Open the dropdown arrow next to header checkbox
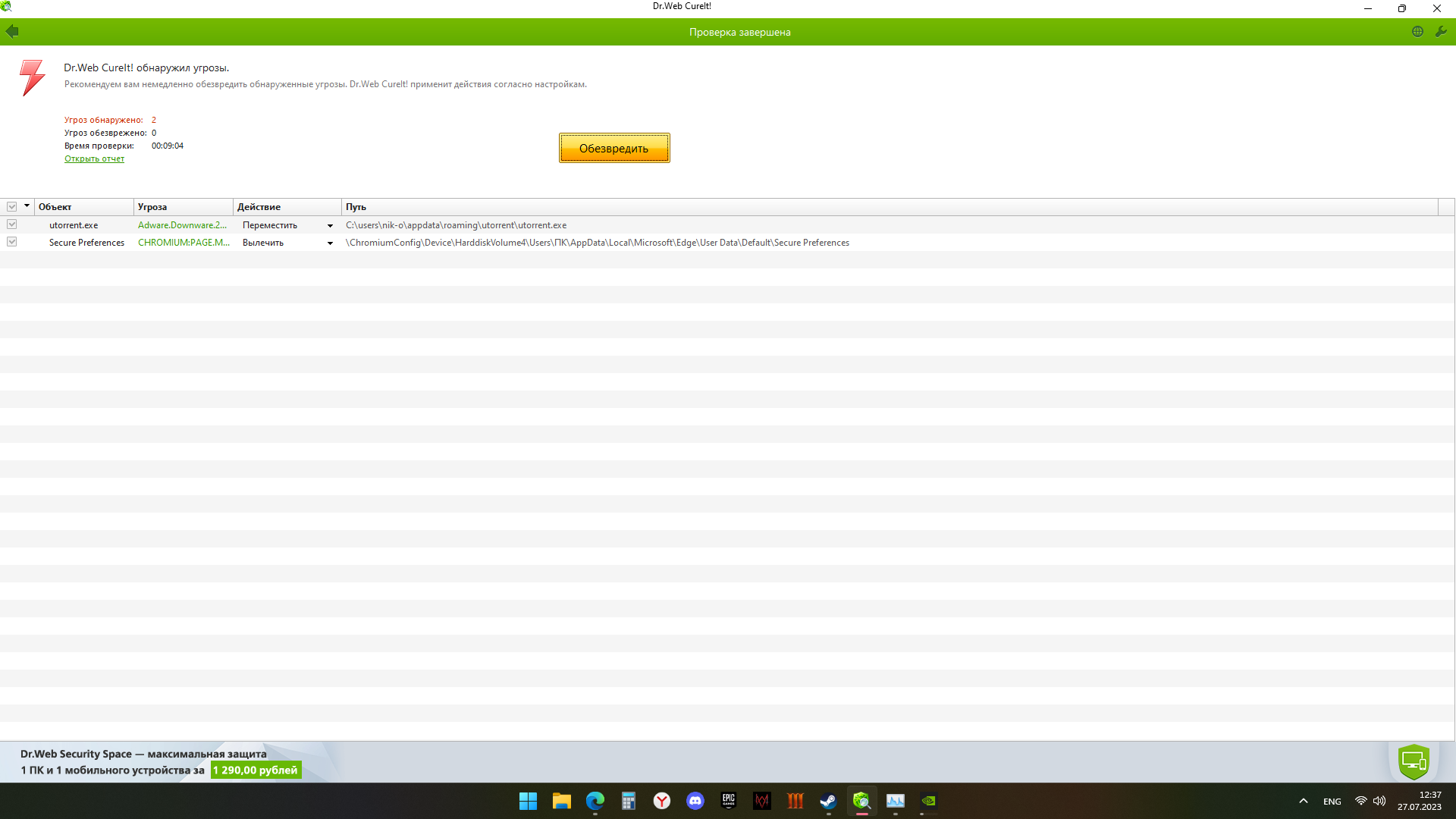1456x819 pixels. (x=27, y=206)
